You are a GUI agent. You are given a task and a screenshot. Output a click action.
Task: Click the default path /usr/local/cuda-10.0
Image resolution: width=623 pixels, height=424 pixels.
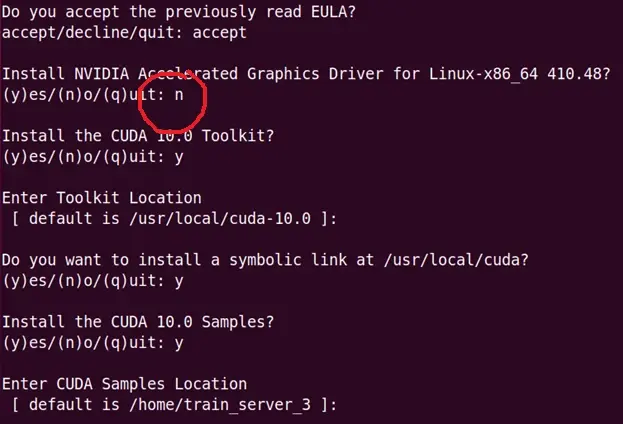click(x=220, y=219)
